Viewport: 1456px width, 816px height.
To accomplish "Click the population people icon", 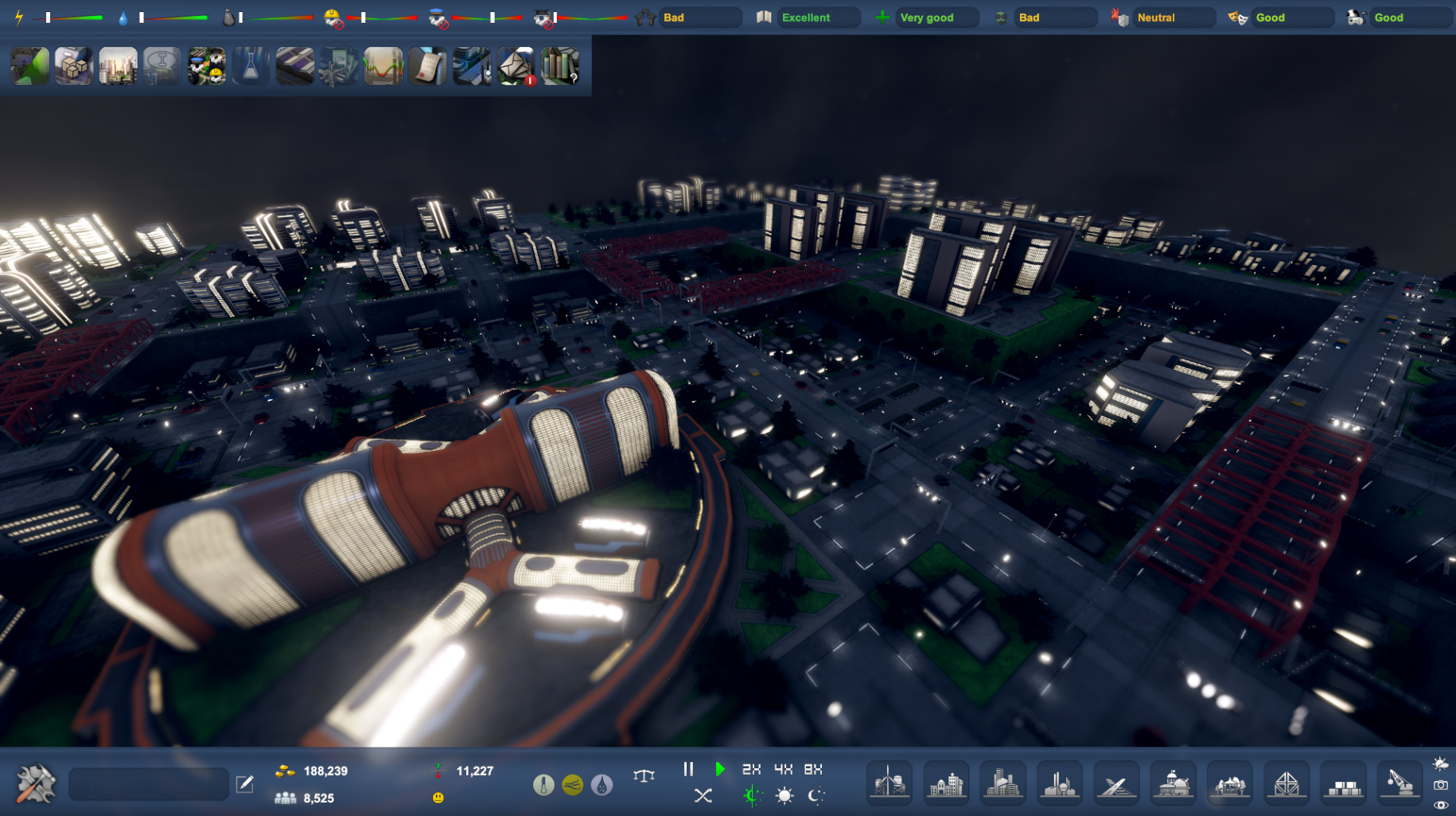I will pos(285,798).
